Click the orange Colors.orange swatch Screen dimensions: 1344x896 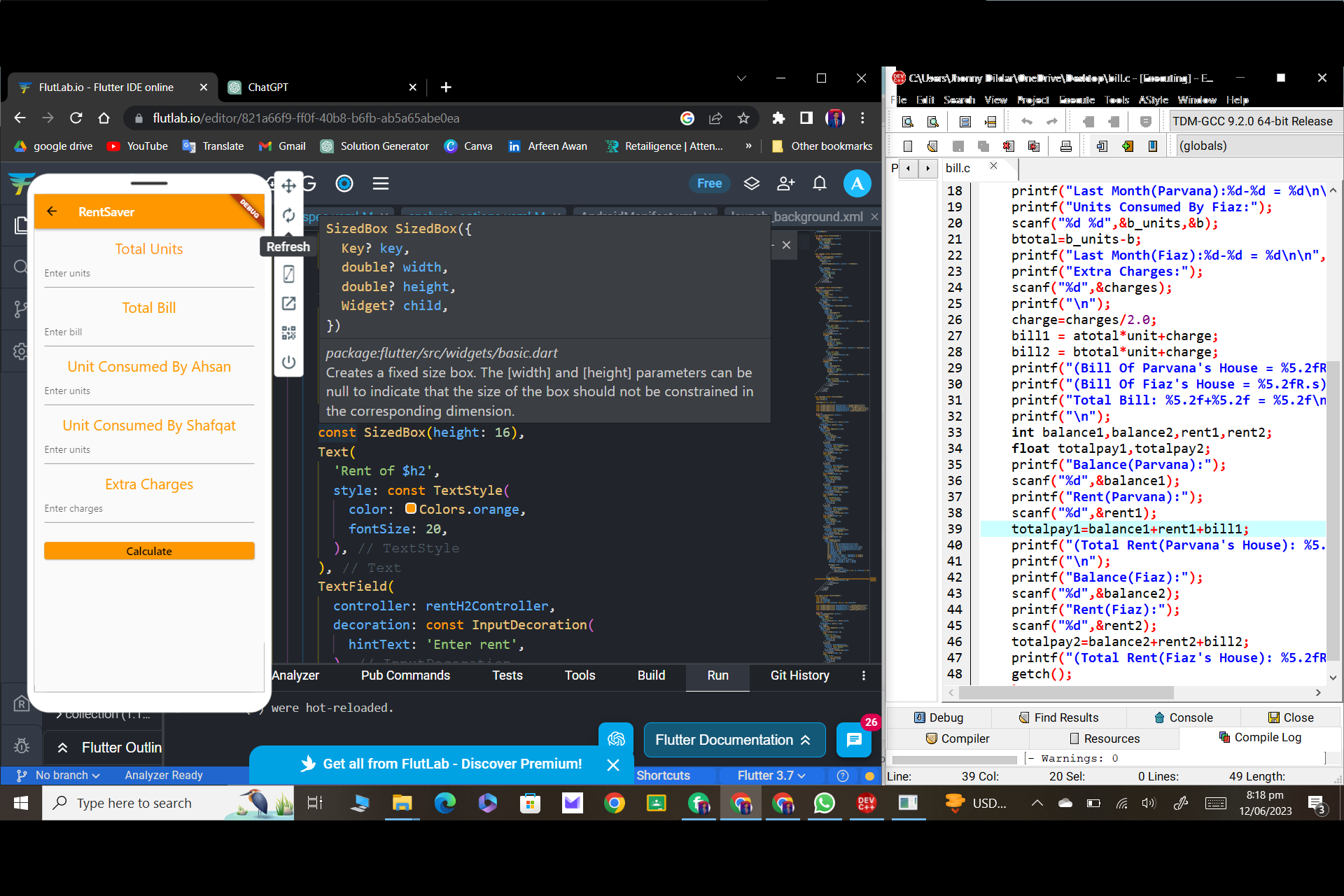pyautogui.click(x=411, y=509)
